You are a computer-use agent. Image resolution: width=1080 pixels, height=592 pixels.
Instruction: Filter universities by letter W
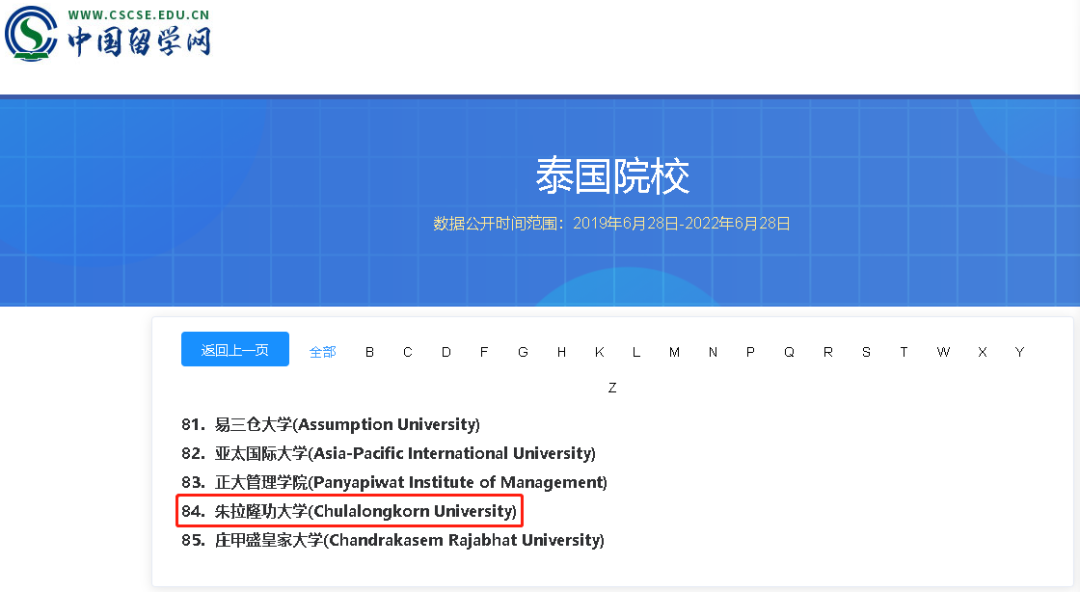coord(944,352)
